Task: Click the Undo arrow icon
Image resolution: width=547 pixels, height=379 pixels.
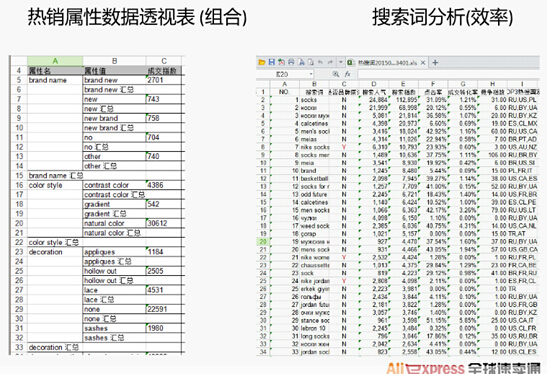Action: coord(321,62)
